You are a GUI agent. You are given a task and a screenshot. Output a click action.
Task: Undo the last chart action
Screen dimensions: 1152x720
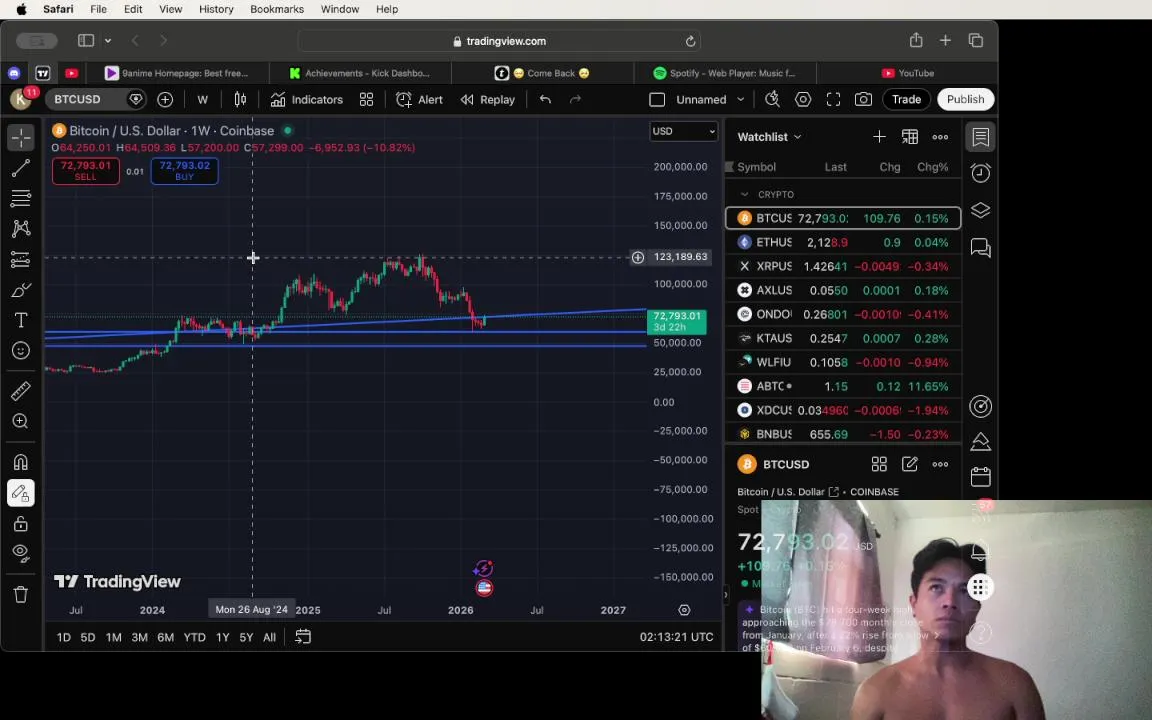545,99
